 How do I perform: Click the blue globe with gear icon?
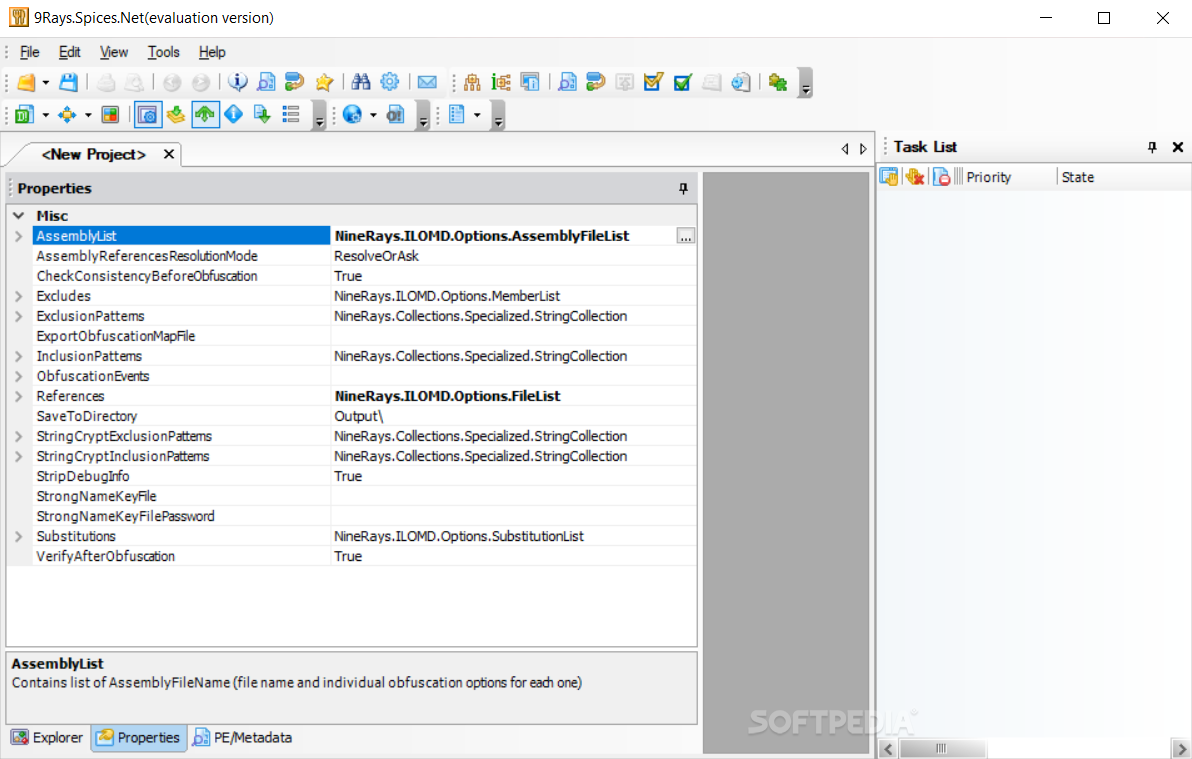click(x=352, y=115)
